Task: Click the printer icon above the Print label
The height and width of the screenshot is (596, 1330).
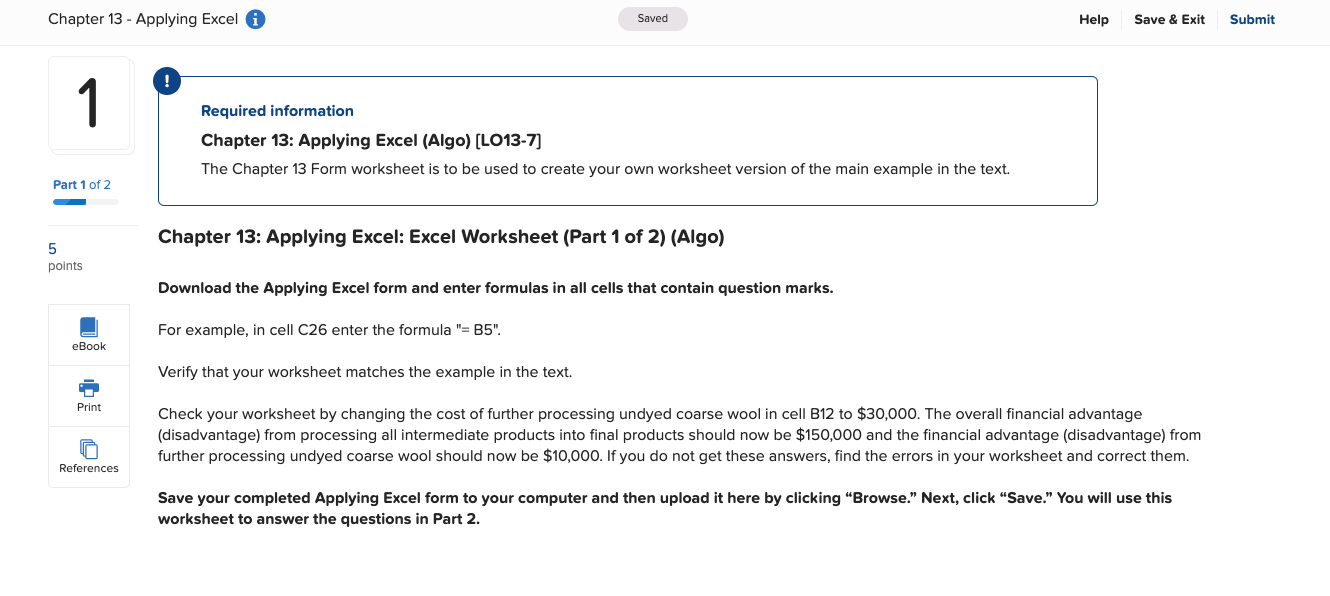Action: click(88, 388)
